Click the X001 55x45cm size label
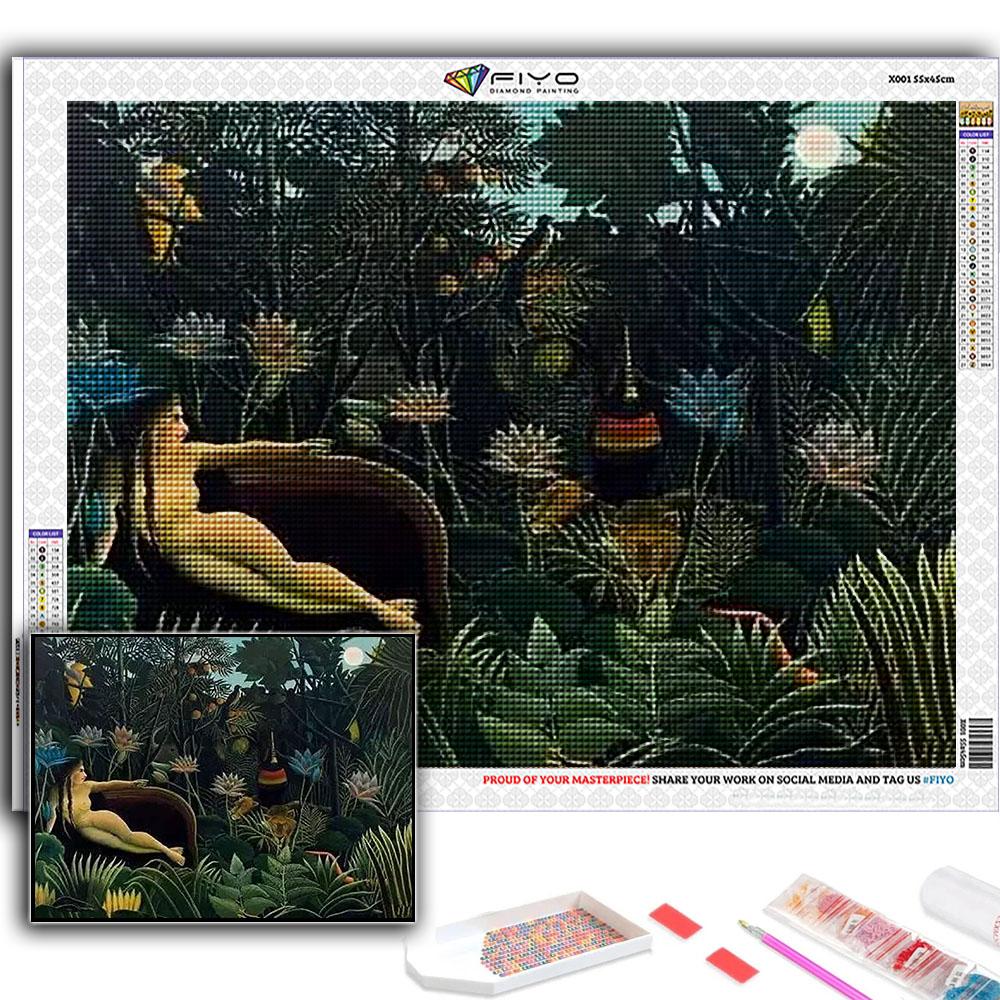Image resolution: width=1000 pixels, height=1000 pixels. (x=921, y=78)
